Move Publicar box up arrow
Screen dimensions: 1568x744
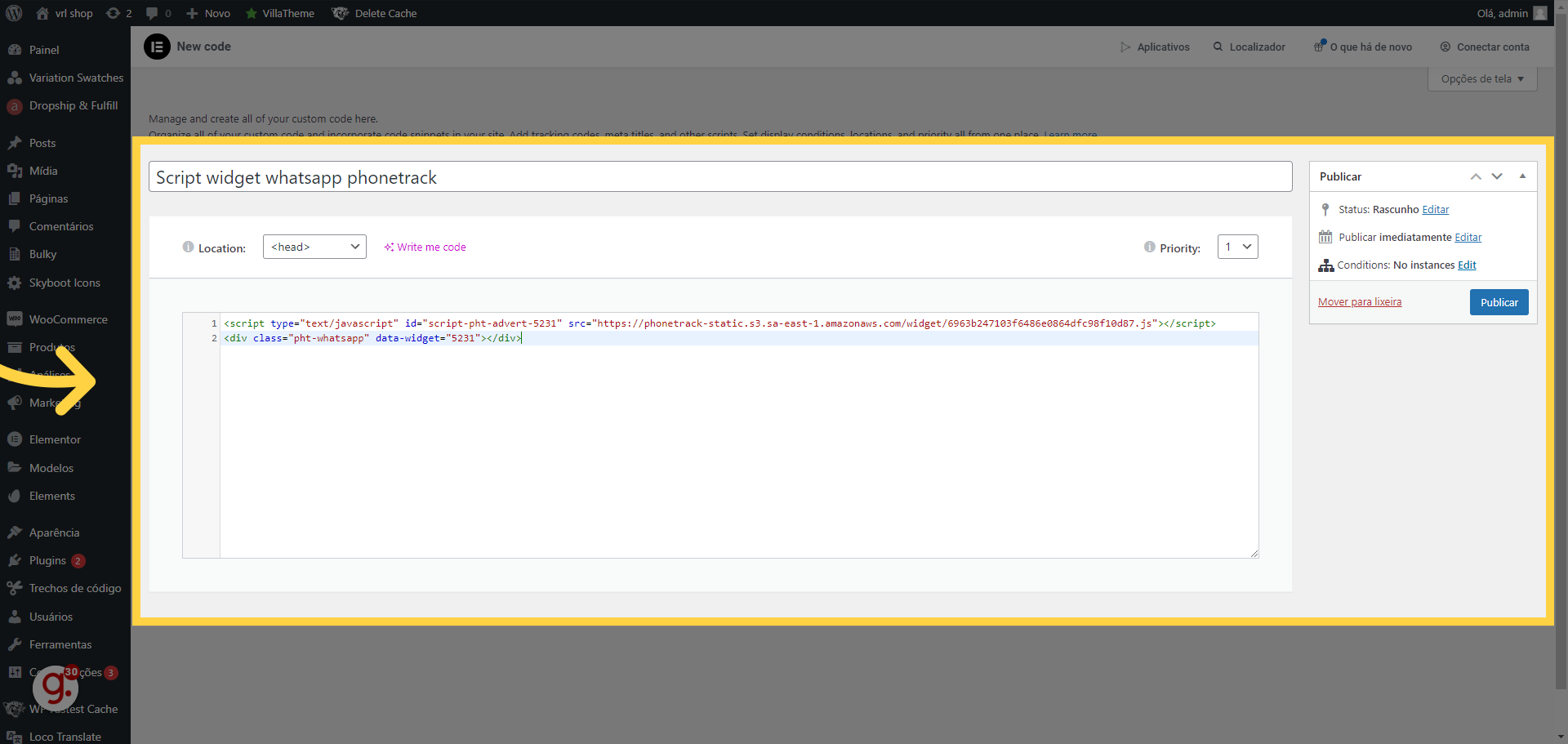coord(1476,176)
